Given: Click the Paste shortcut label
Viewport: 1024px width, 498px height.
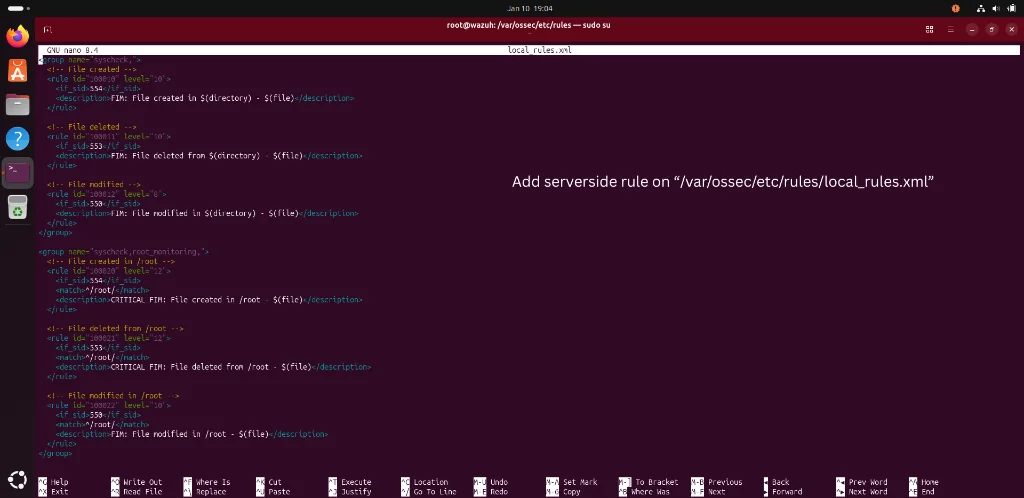Looking at the screenshot, I should point(279,492).
